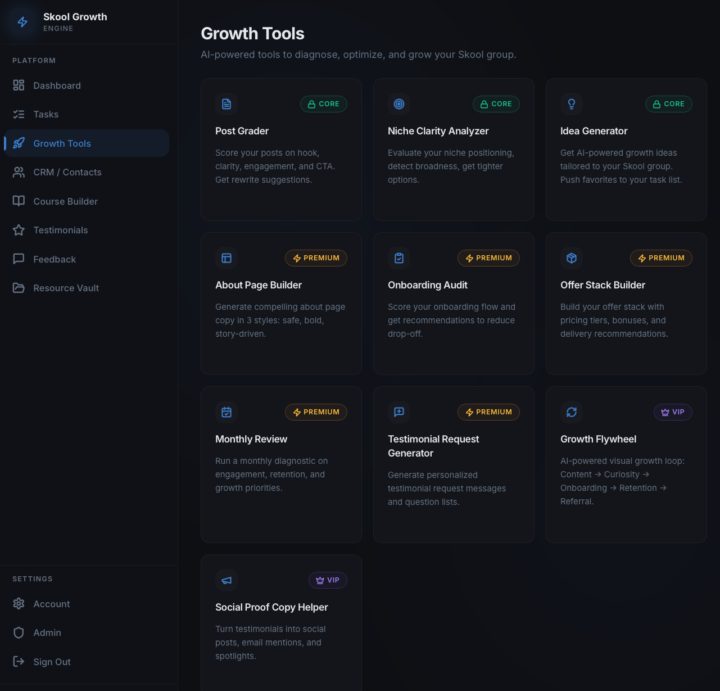Click the Onboarding Audit clipboard icon
Viewport: 720px width, 691px height.
(399, 258)
